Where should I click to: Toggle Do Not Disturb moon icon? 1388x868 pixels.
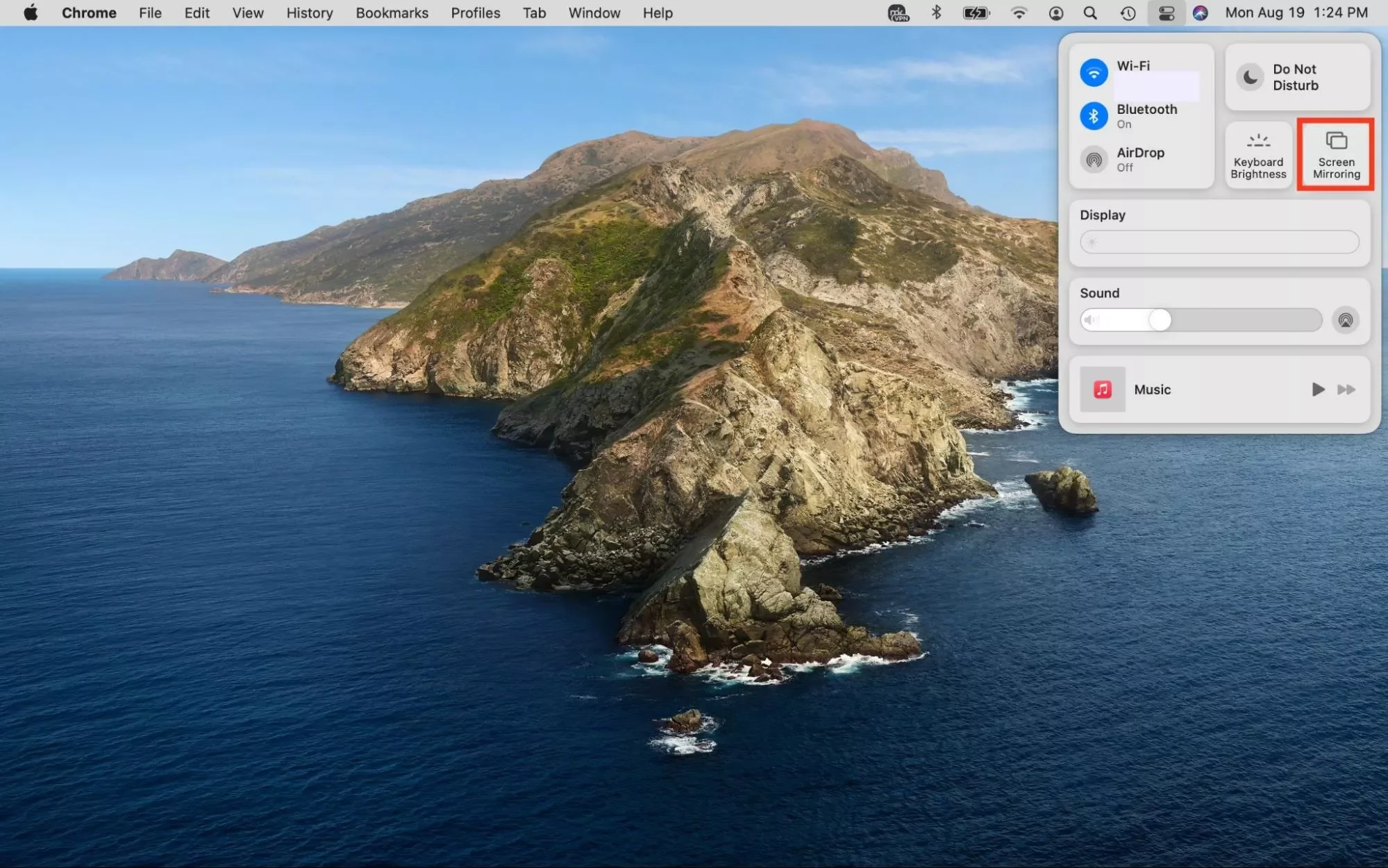(1250, 77)
